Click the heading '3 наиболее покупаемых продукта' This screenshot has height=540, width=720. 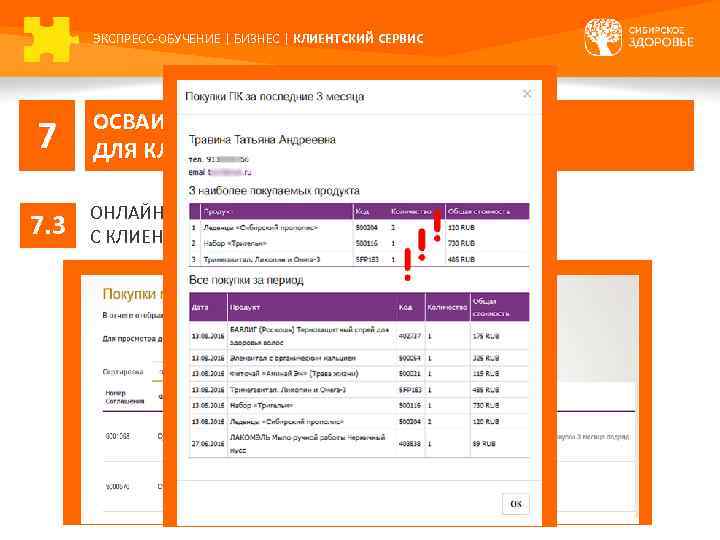(274, 191)
